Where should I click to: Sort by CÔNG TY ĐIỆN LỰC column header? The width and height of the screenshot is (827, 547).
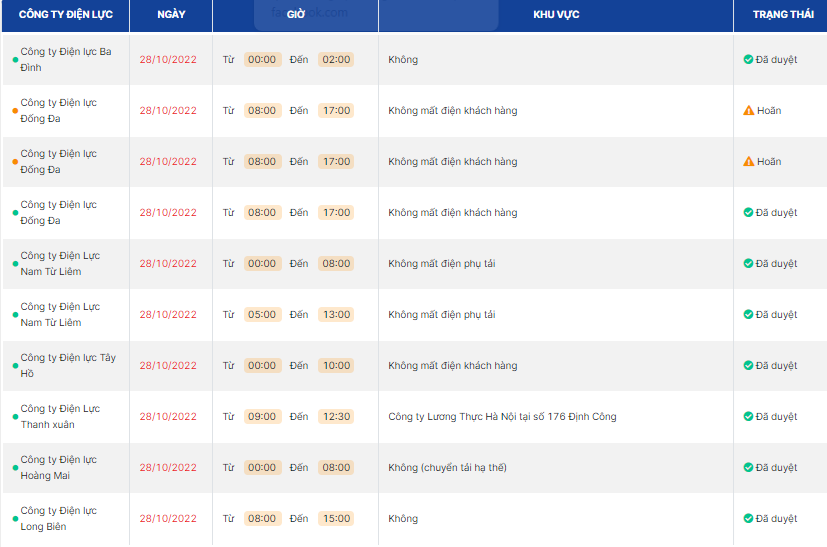coord(66,15)
